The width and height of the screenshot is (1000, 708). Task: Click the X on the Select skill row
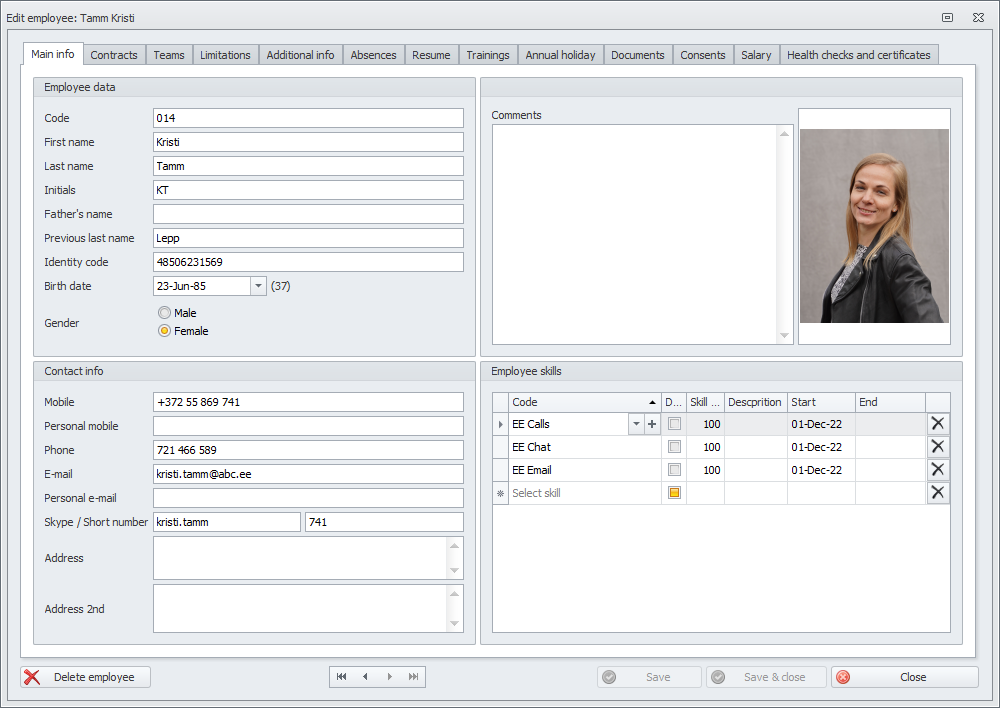tap(938, 492)
